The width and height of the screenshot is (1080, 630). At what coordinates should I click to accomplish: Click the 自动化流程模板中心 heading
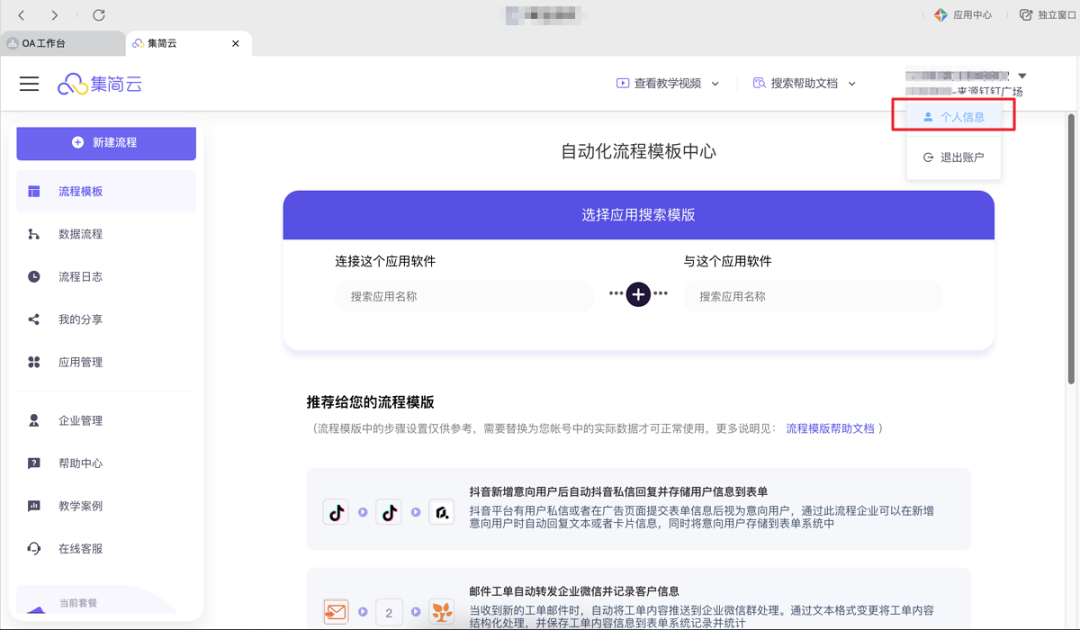coord(638,151)
